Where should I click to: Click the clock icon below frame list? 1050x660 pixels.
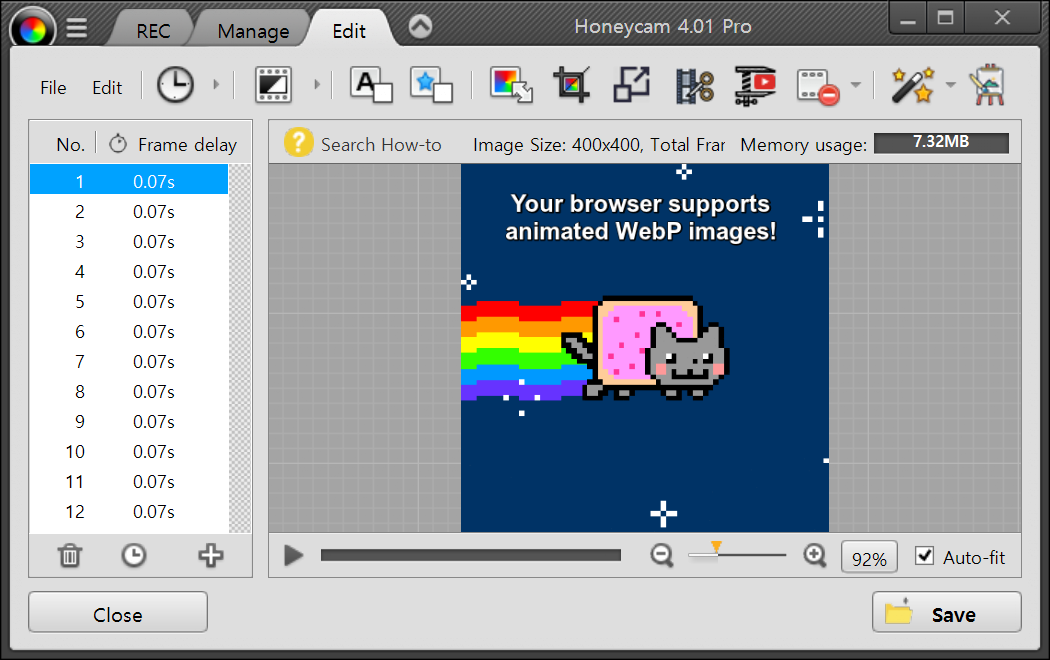coord(134,556)
